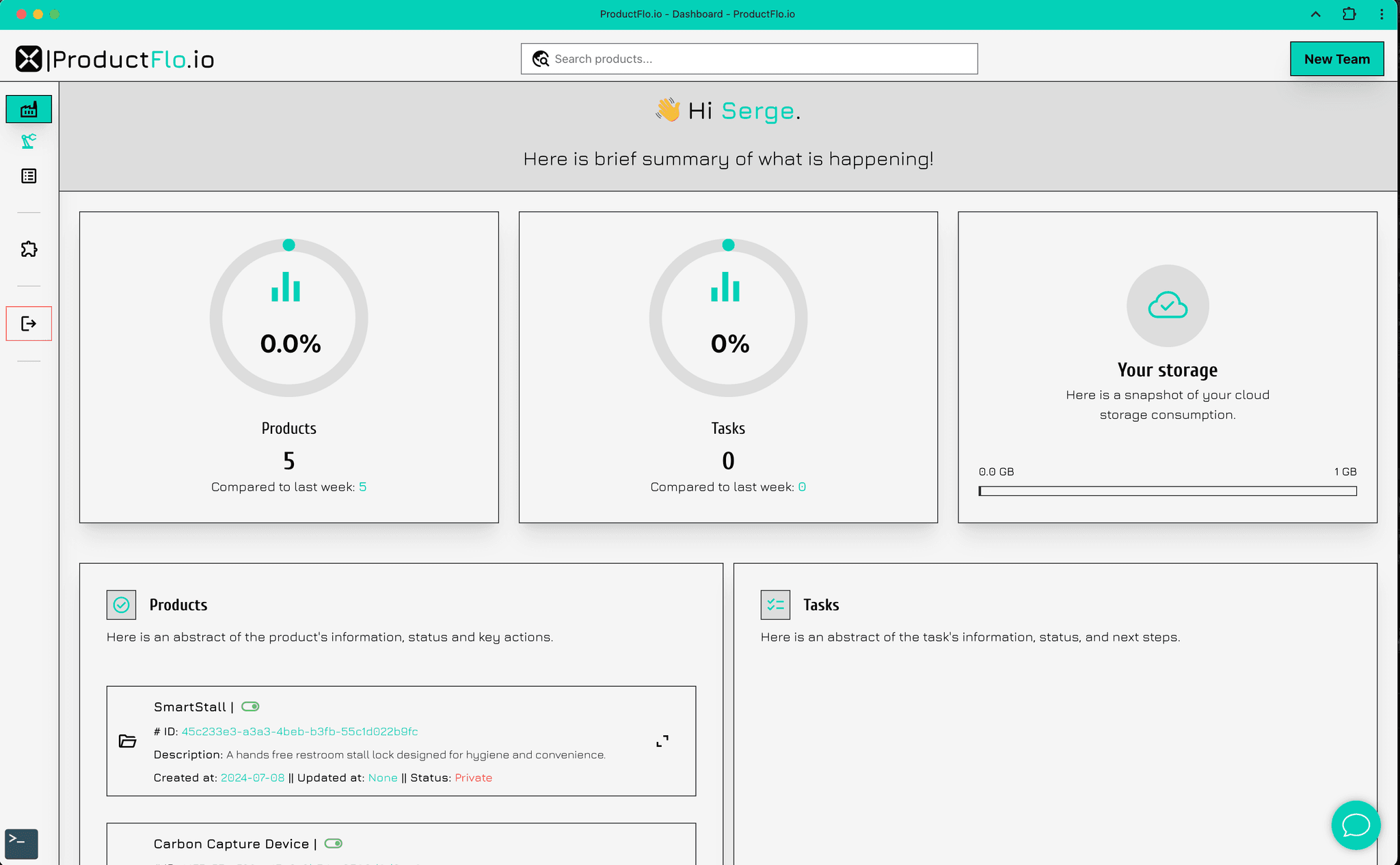The height and width of the screenshot is (865, 1400).
Task: Click the Carbon Capture Device product name
Action: pyautogui.click(x=231, y=844)
